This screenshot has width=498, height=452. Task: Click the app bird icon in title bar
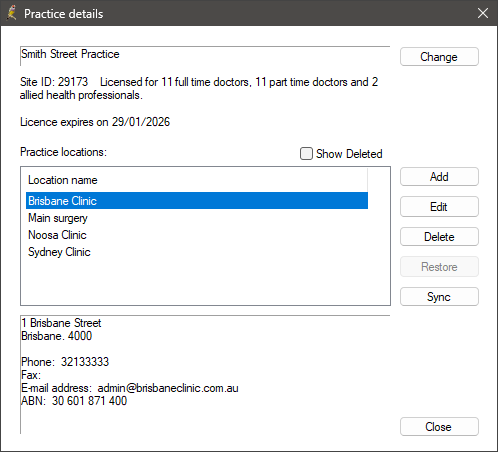point(12,13)
